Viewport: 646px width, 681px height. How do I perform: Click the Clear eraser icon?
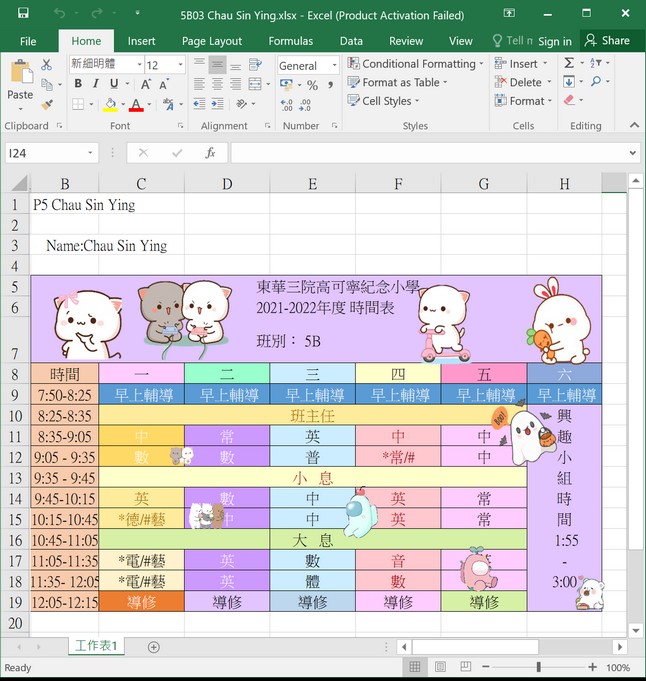[x=569, y=100]
